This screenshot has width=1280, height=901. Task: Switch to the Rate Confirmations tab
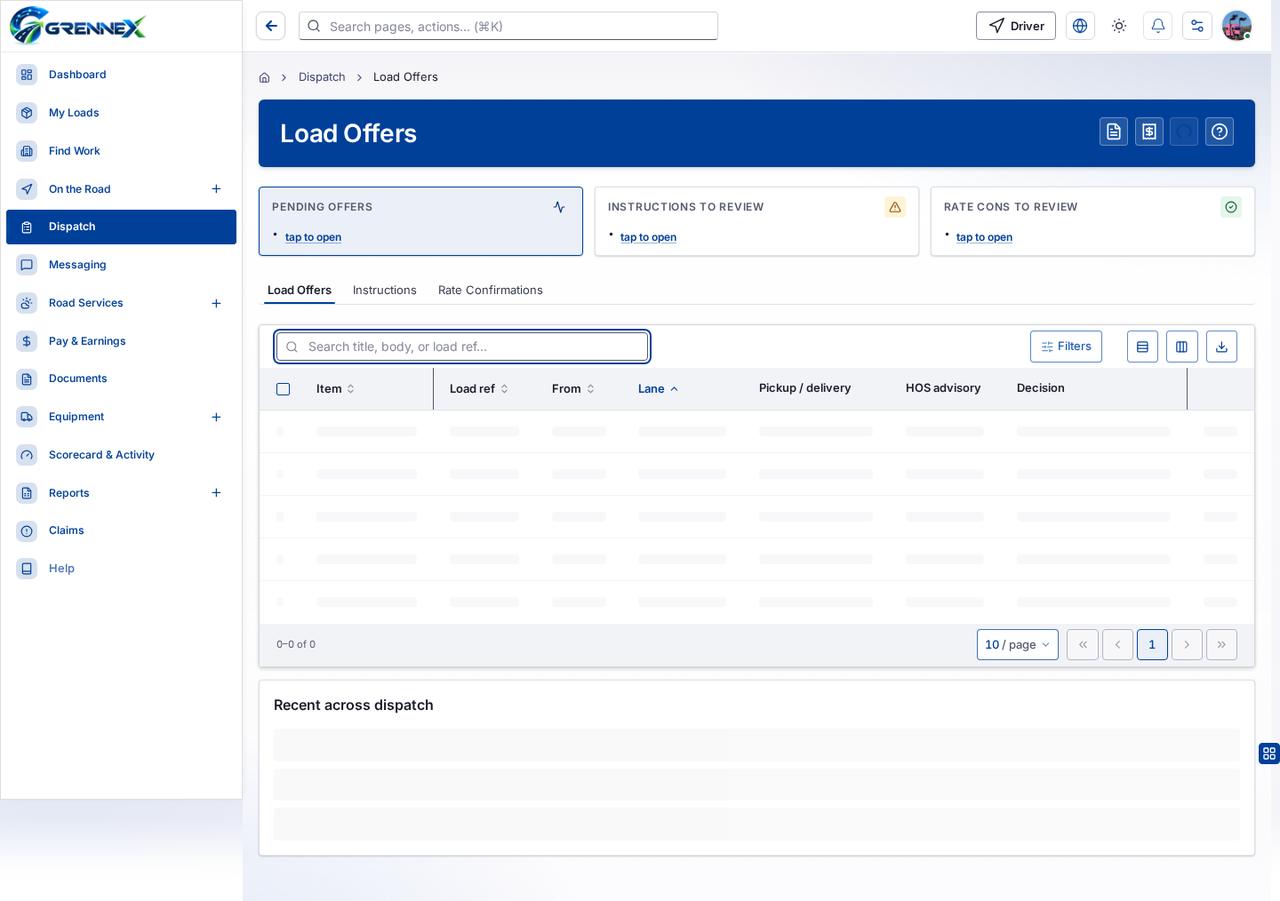click(x=490, y=290)
